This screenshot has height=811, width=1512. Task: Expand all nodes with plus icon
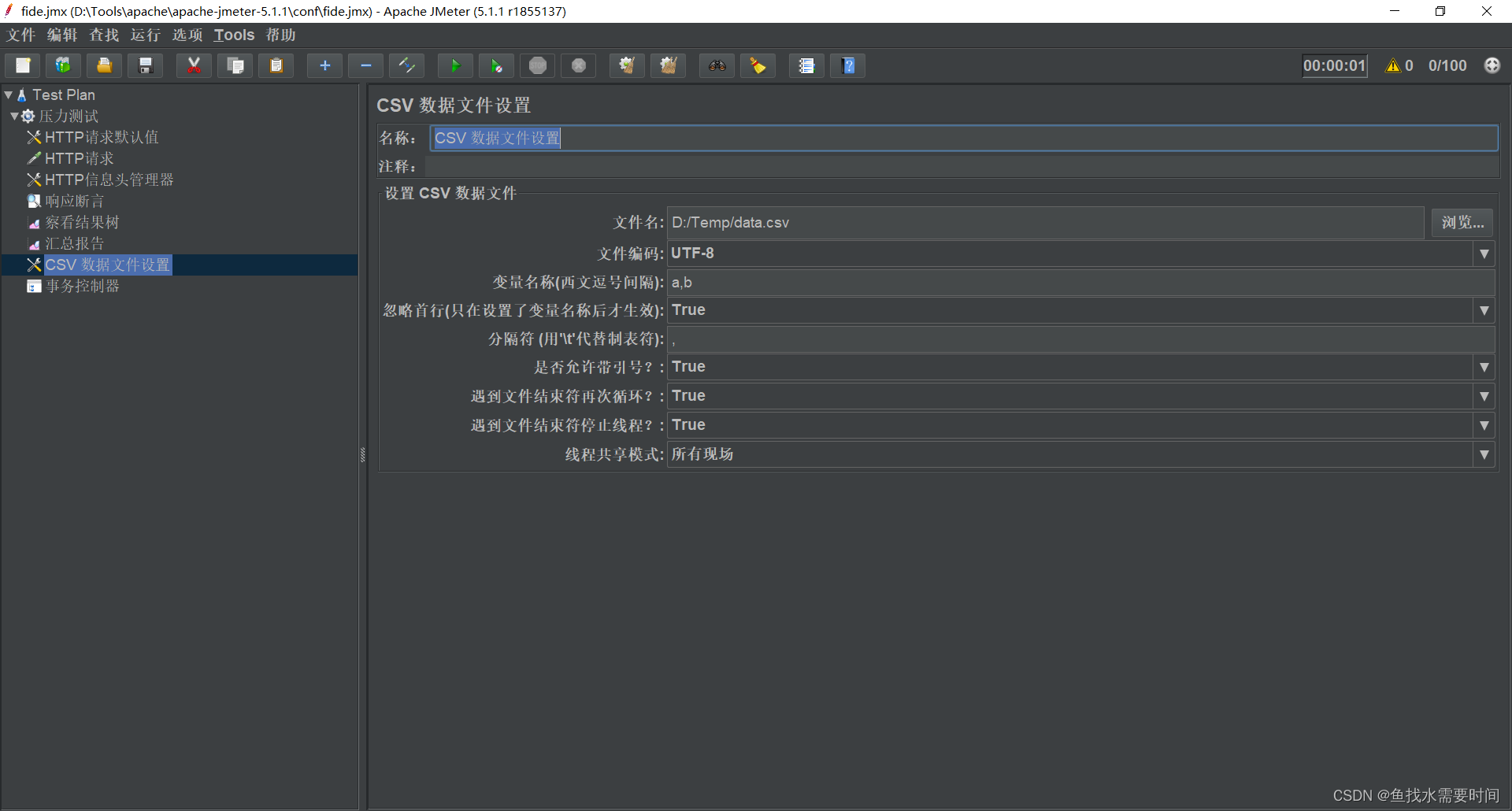324,65
